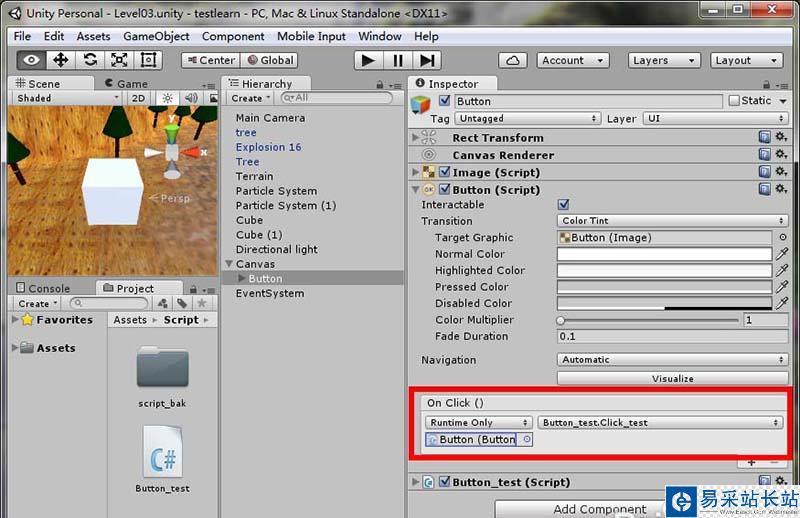This screenshot has height=518, width=800.
Task: Collapse the Button (Script) component
Action: [415, 190]
